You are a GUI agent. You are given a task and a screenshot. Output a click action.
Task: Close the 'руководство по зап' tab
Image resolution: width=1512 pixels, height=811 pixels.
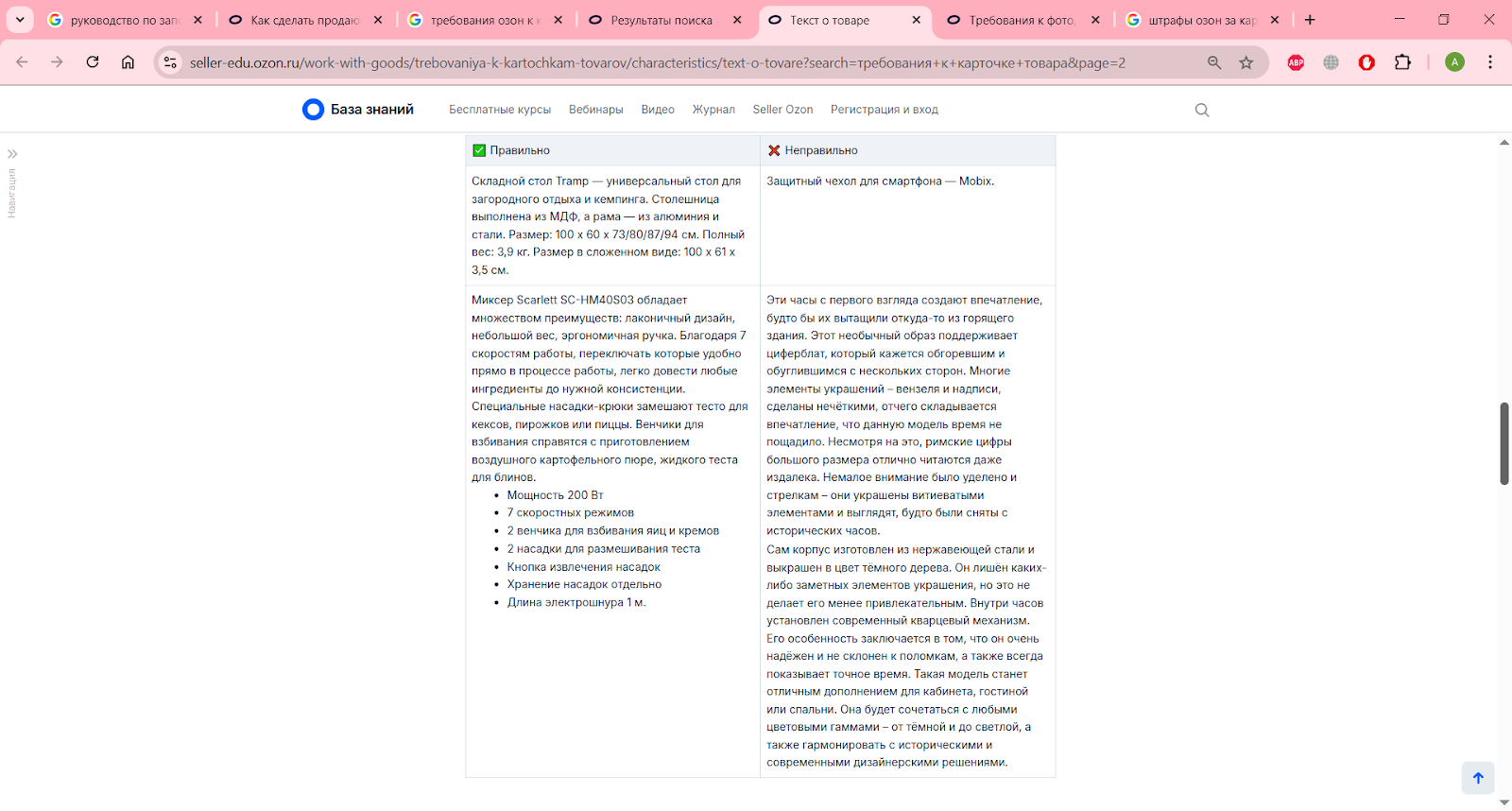[198, 20]
